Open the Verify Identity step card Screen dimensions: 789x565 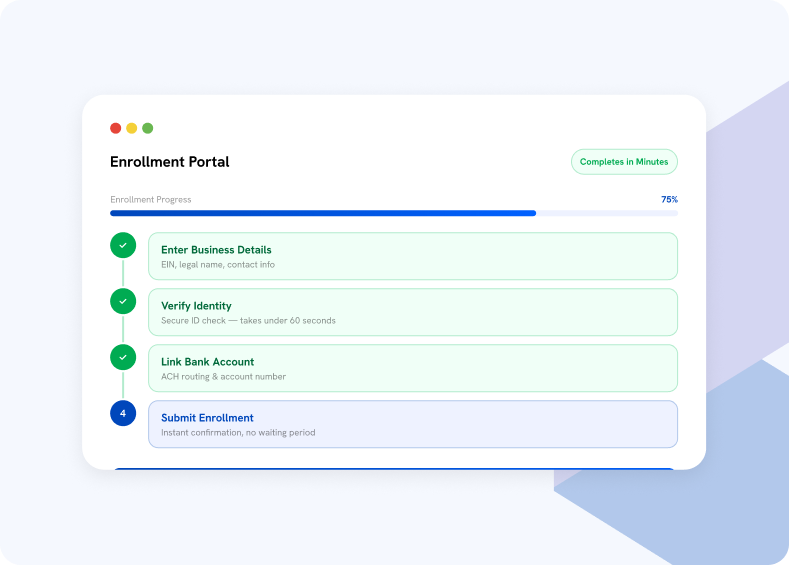[413, 312]
